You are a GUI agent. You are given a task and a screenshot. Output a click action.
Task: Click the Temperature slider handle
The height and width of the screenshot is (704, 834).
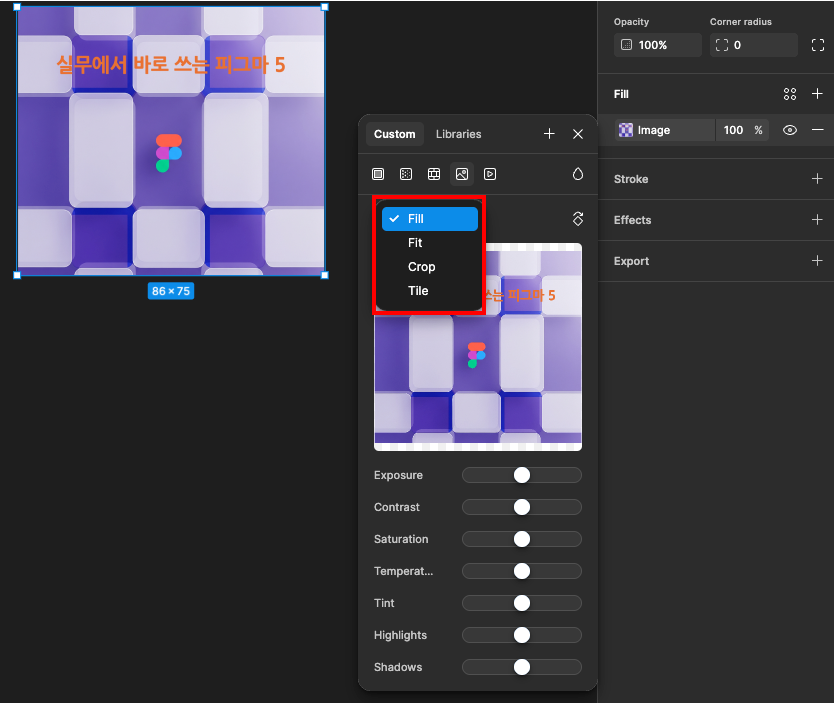click(522, 571)
